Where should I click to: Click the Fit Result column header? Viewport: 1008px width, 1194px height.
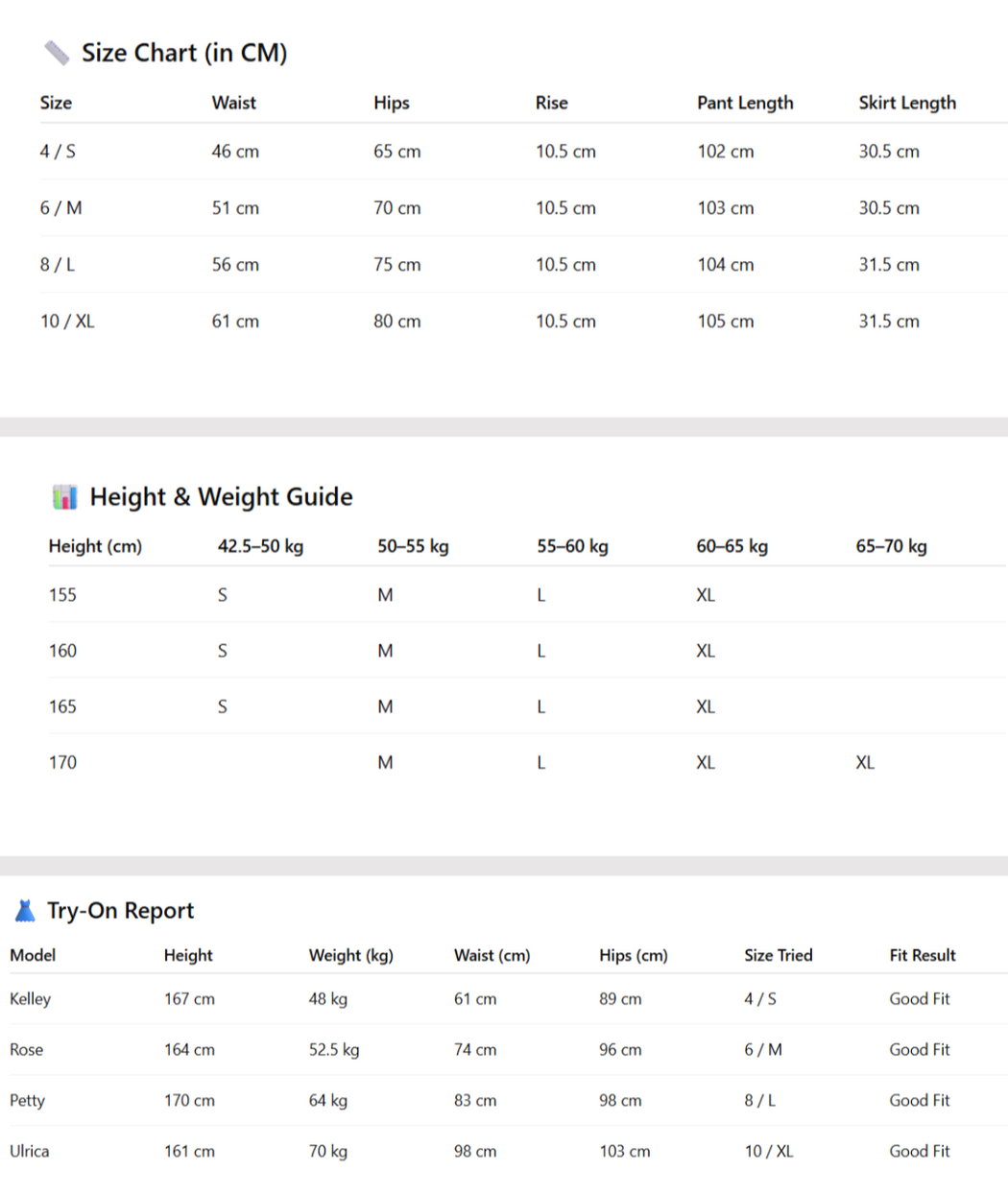click(923, 955)
